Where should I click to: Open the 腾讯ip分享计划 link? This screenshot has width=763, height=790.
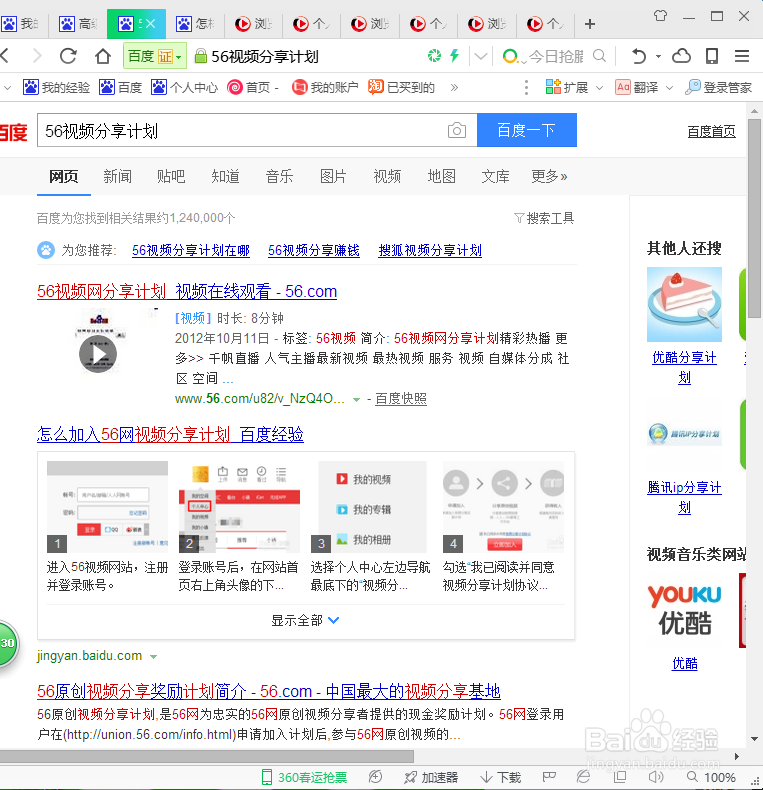pyautogui.click(x=684, y=497)
